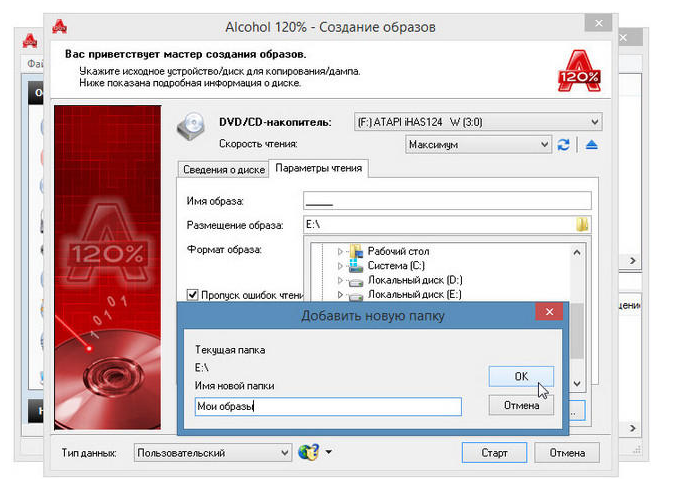Select 'Система (C:)' in folder tree

click(396, 266)
